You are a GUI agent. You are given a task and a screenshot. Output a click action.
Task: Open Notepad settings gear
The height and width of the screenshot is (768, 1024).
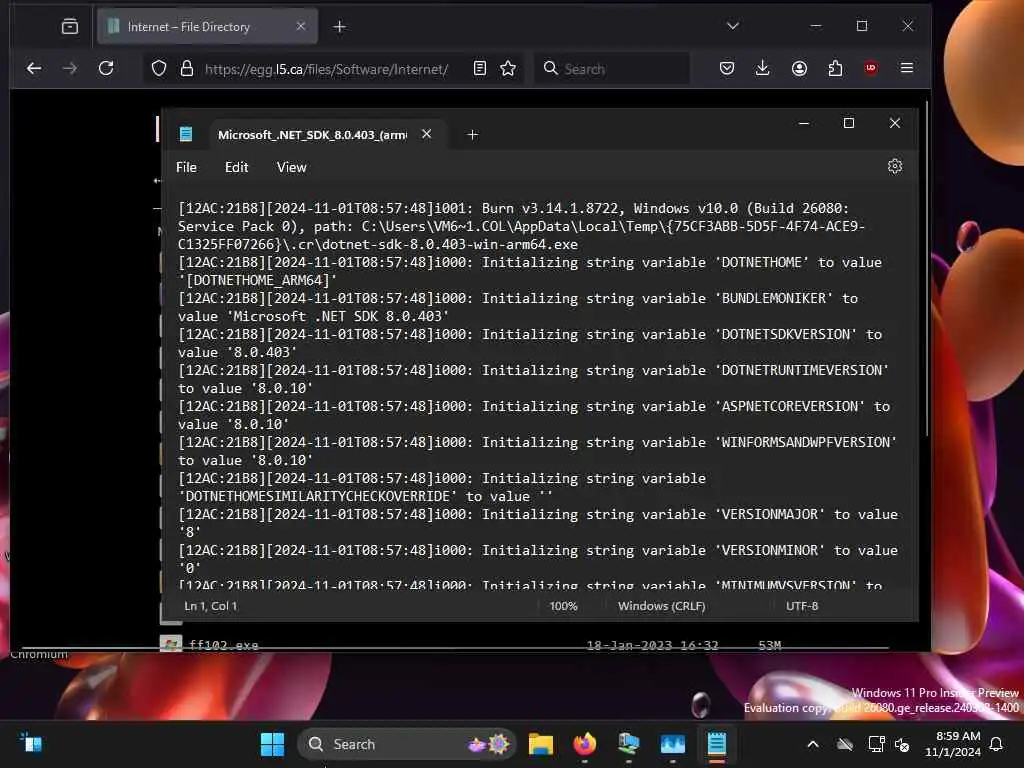pyautogui.click(x=895, y=167)
